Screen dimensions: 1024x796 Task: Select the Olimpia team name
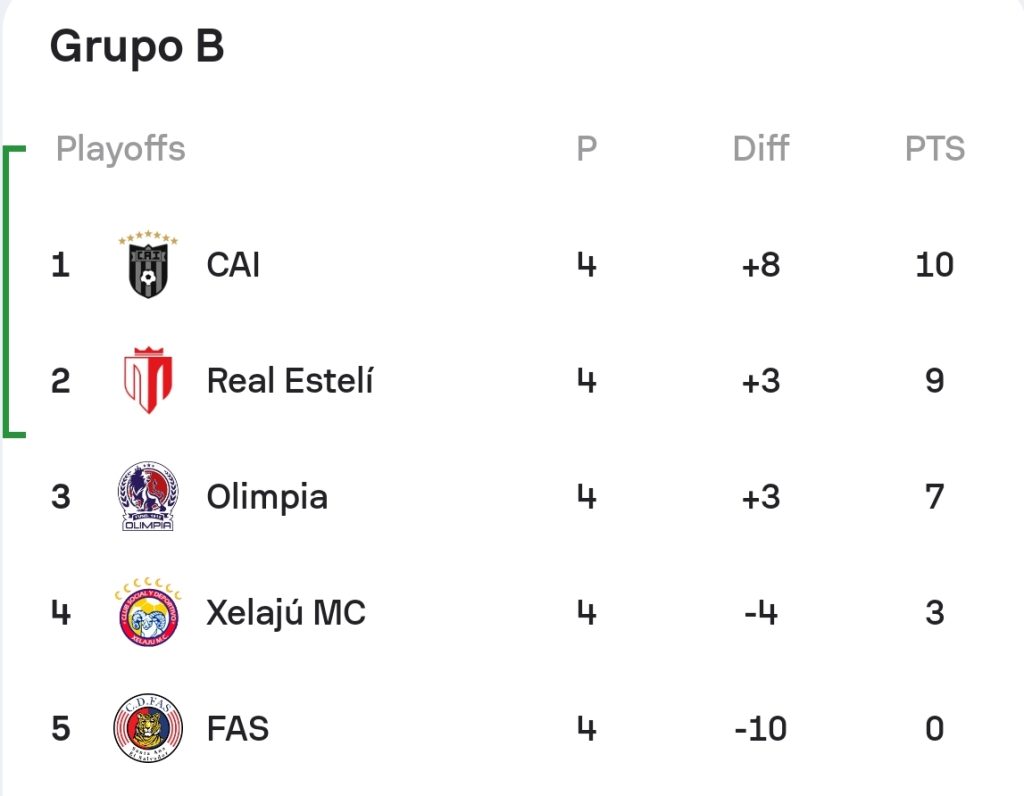coord(267,498)
